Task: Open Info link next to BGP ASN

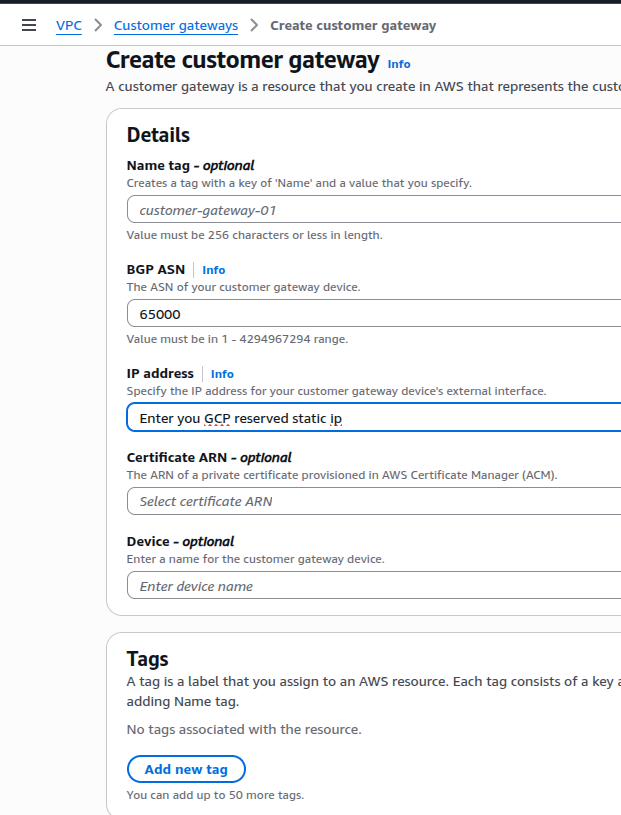Action: [x=214, y=270]
